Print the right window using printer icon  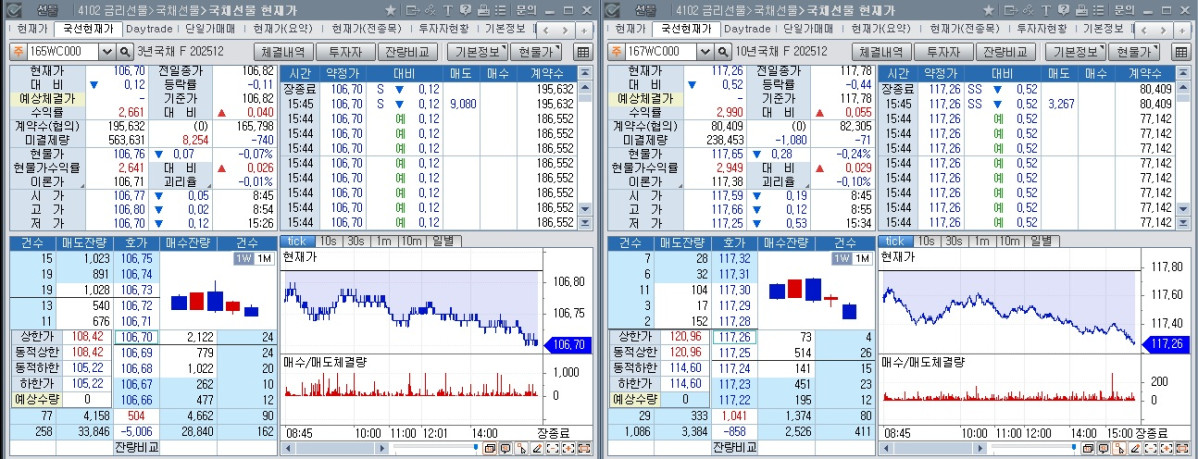coord(1082,10)
